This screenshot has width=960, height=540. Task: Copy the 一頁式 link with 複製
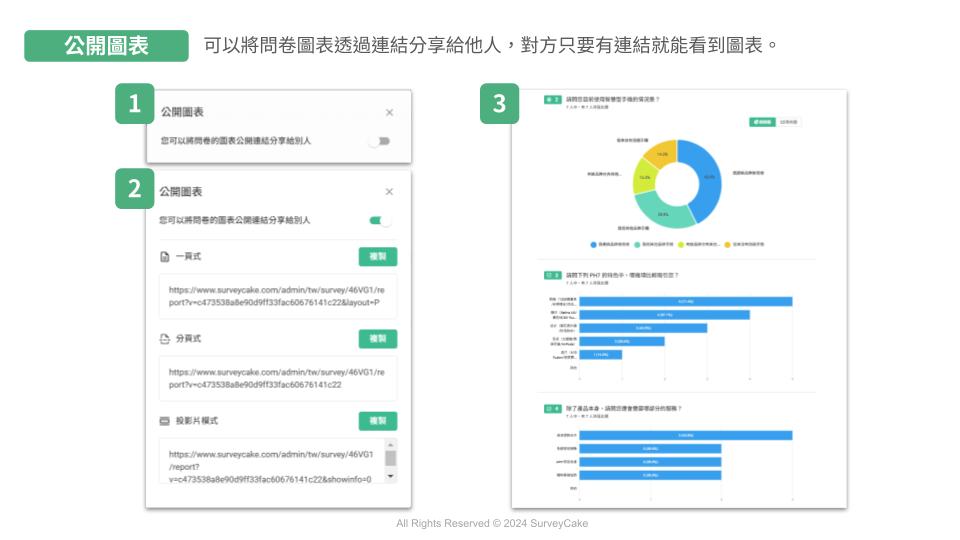[378, 257]
